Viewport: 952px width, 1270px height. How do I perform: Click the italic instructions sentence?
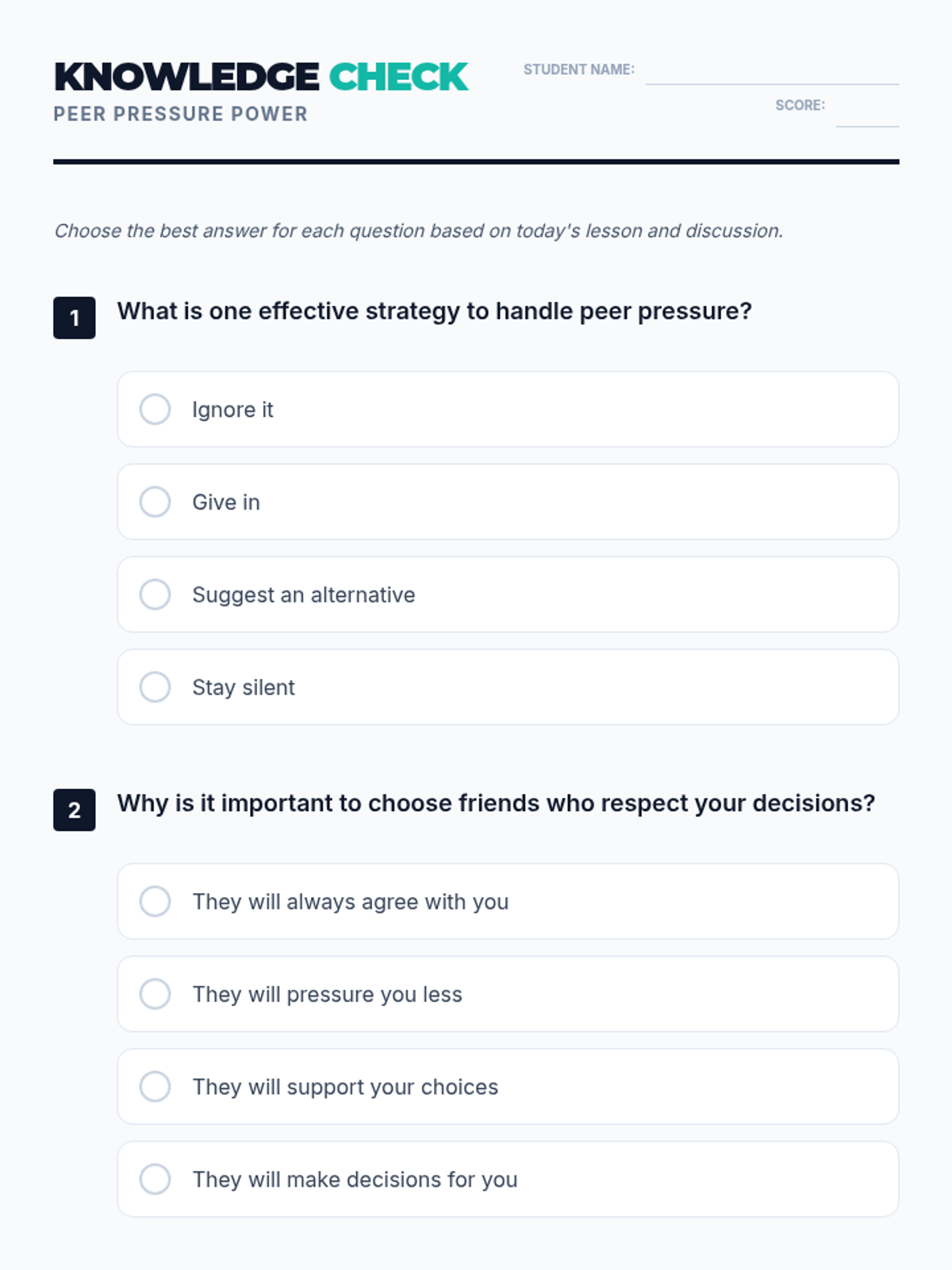[418, 231]
